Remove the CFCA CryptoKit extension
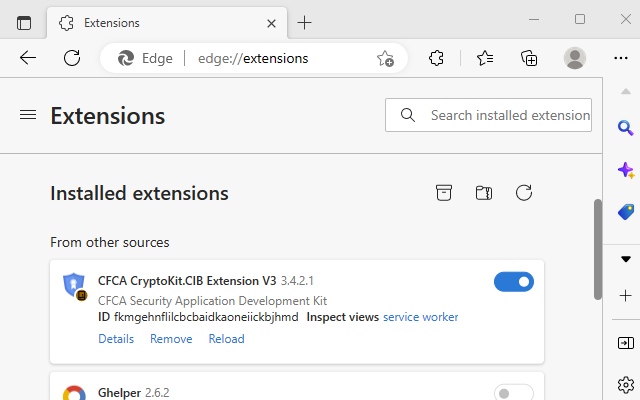 [171, 339]
